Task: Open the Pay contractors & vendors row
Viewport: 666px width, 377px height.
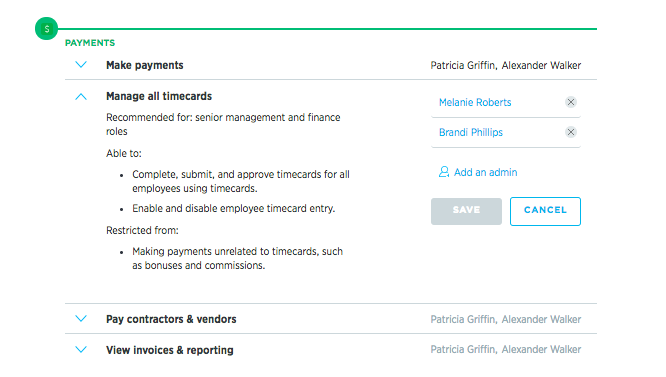Action: [331, 319]
